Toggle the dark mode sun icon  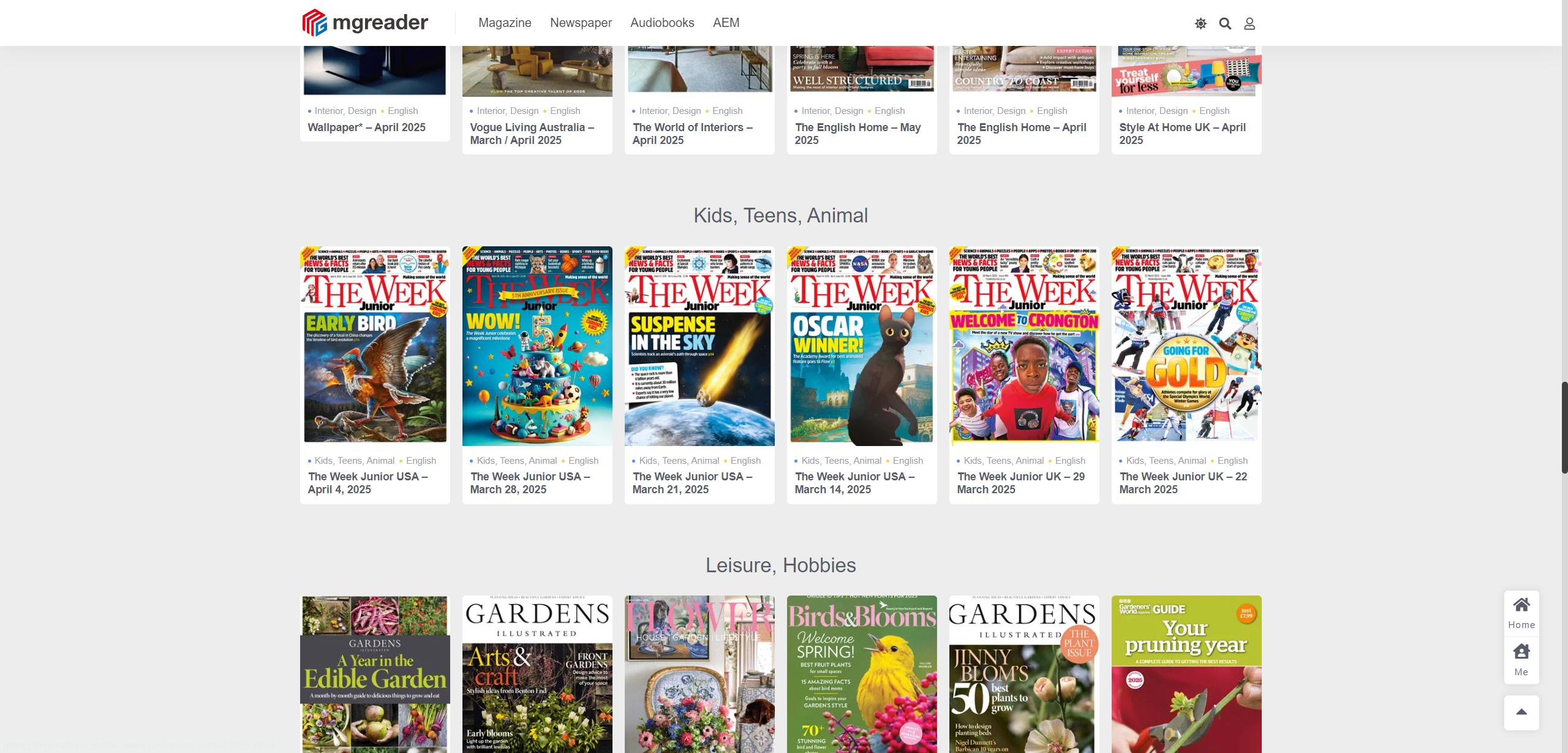click(x=1200, y=23)
